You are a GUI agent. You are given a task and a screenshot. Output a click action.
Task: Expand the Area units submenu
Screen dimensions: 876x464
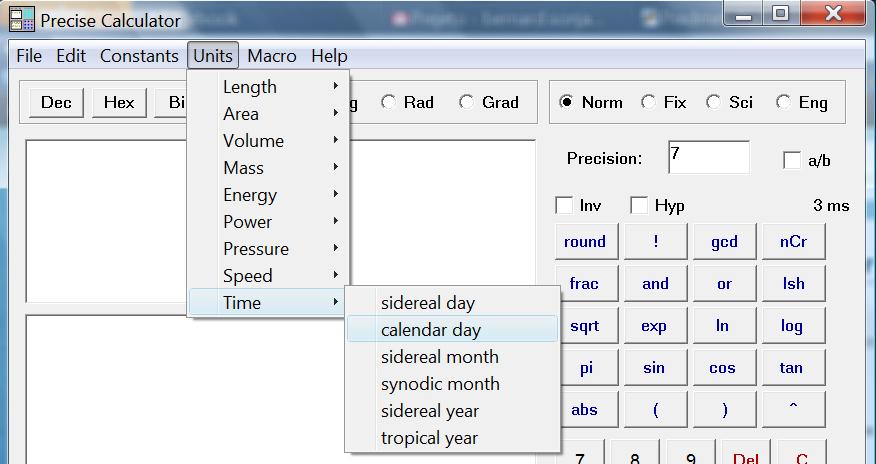click(x=268, y=114)
